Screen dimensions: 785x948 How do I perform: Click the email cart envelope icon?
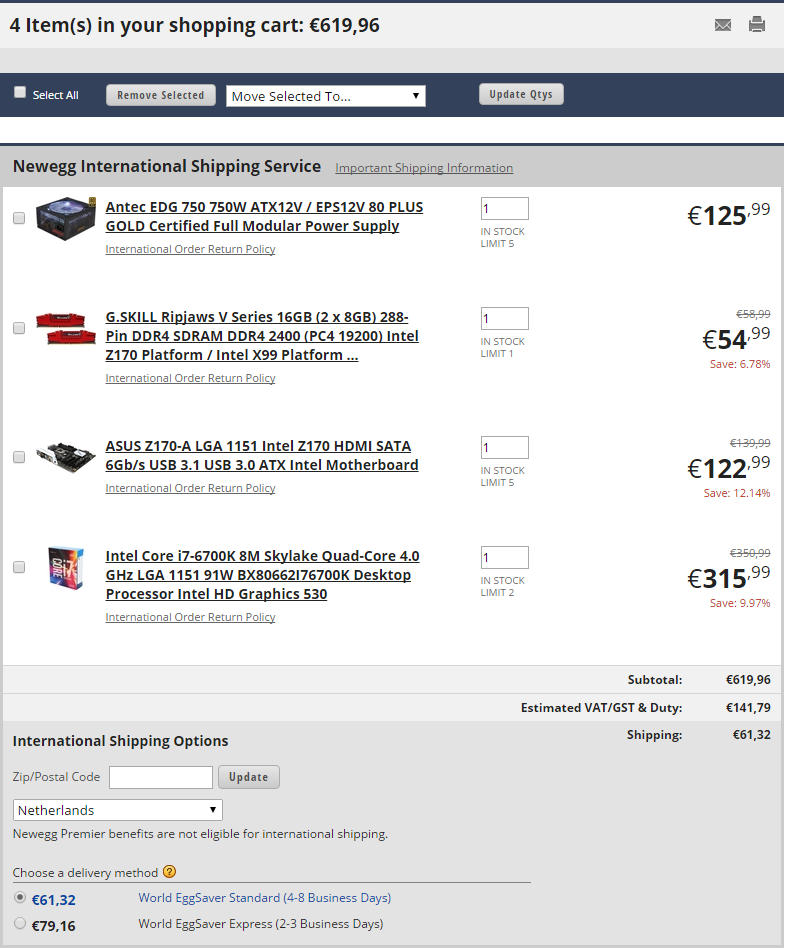tap(723, 25)
